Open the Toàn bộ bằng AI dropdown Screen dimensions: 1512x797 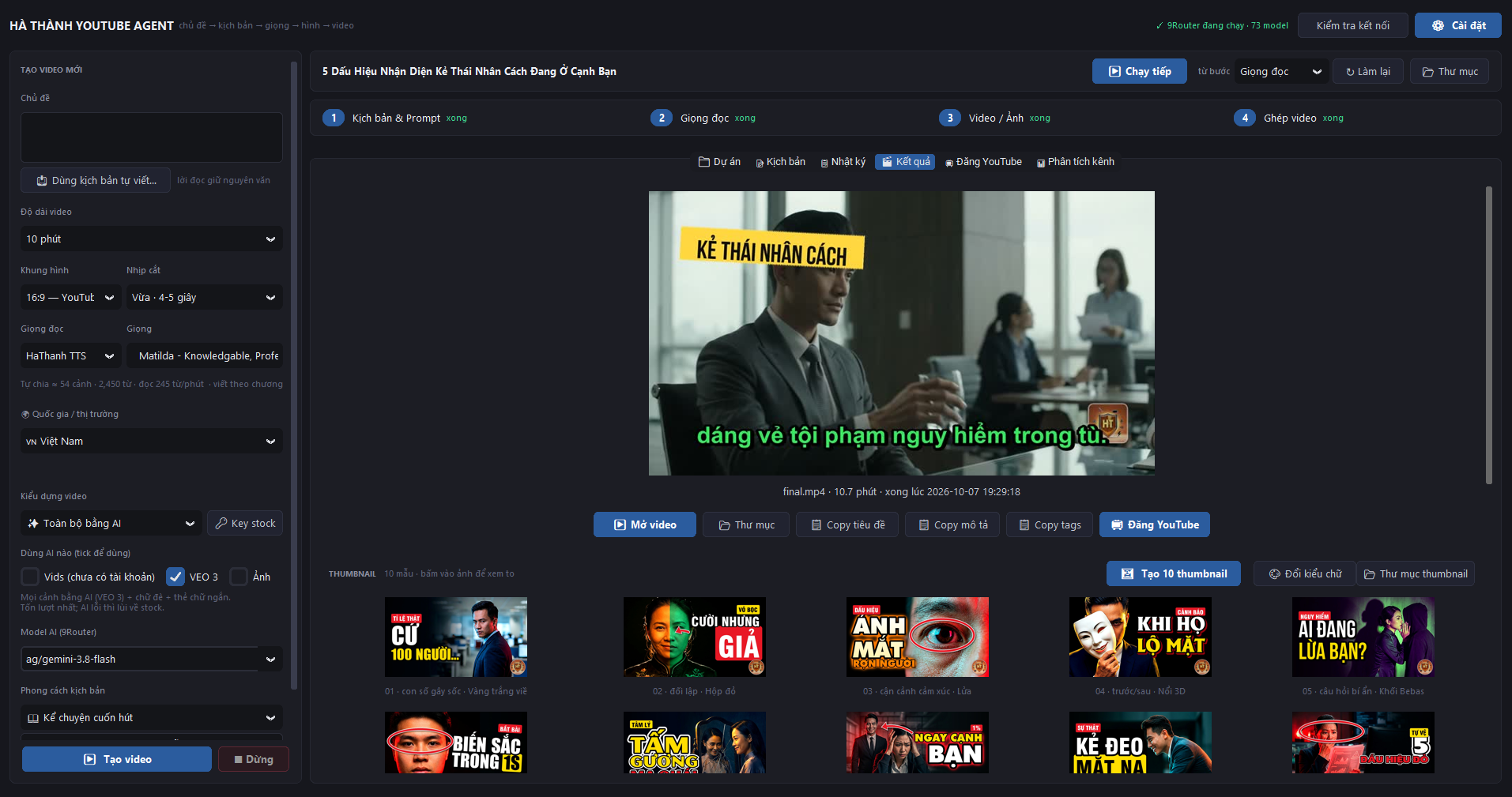[111, 523]
